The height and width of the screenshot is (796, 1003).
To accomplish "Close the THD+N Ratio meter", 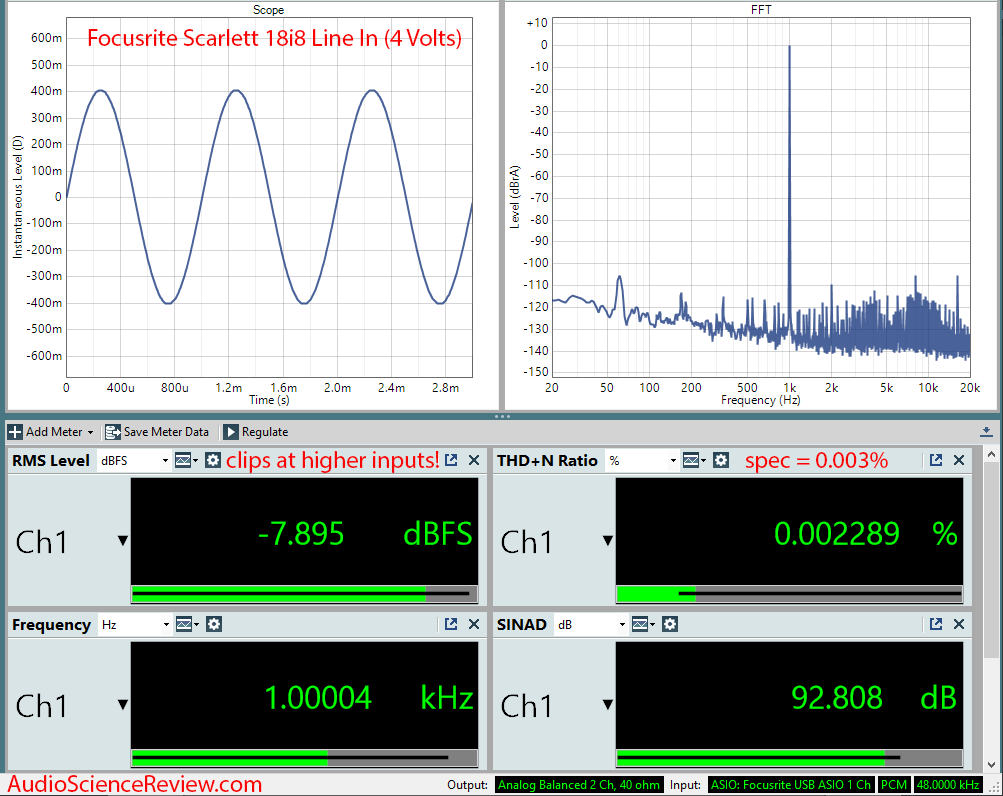I will pos(959,460).
